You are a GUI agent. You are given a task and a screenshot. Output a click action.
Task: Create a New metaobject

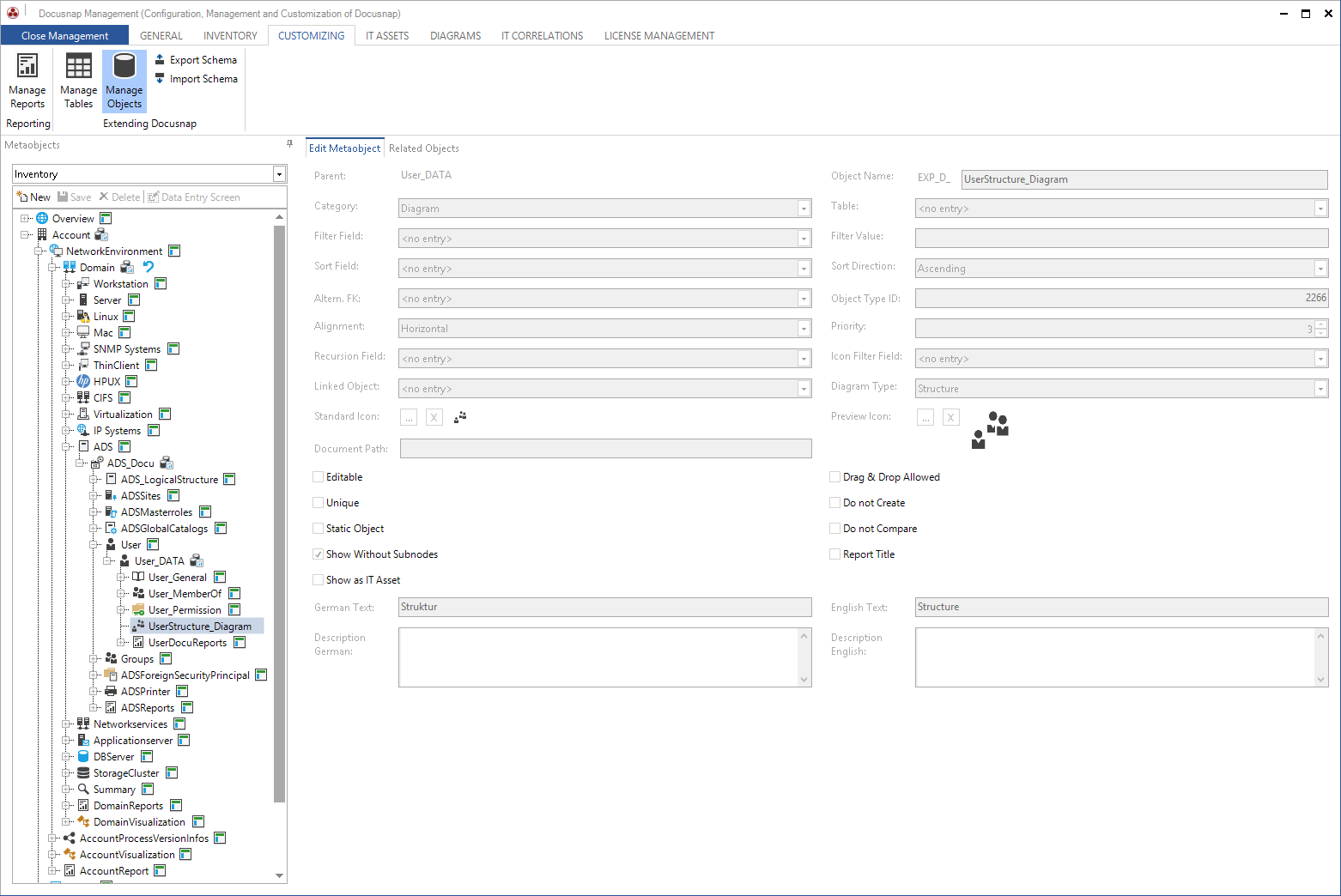pos(33,197)
